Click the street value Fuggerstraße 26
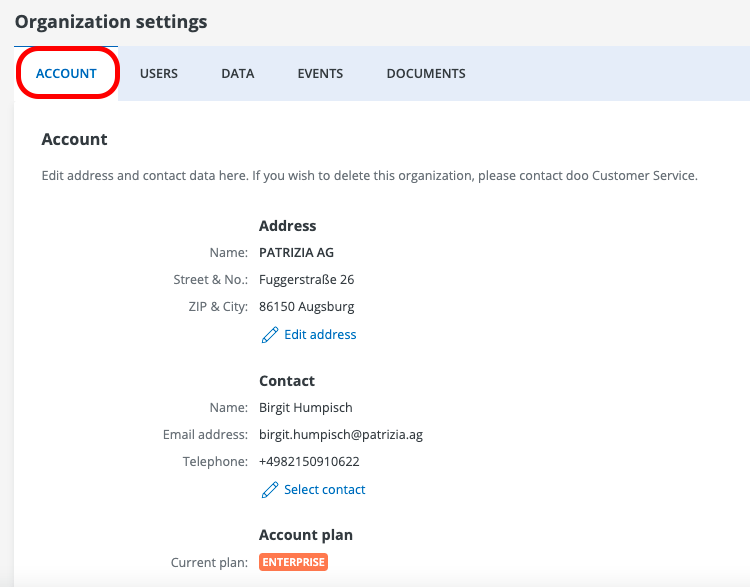Viewport: 750px width, 587px height. coord(306,280)
